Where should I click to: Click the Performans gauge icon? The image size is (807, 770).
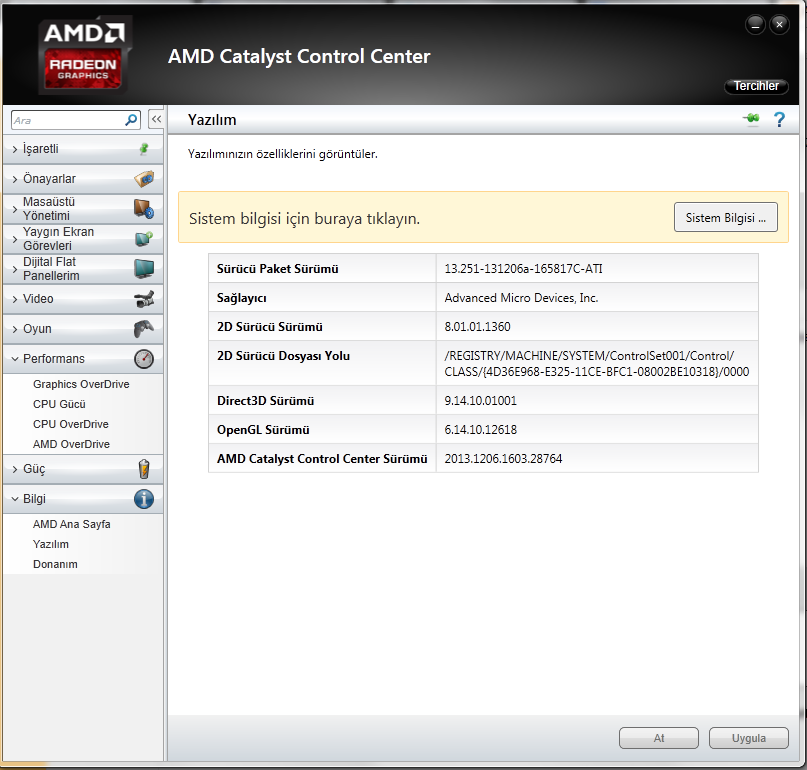[x=144, y=359]
